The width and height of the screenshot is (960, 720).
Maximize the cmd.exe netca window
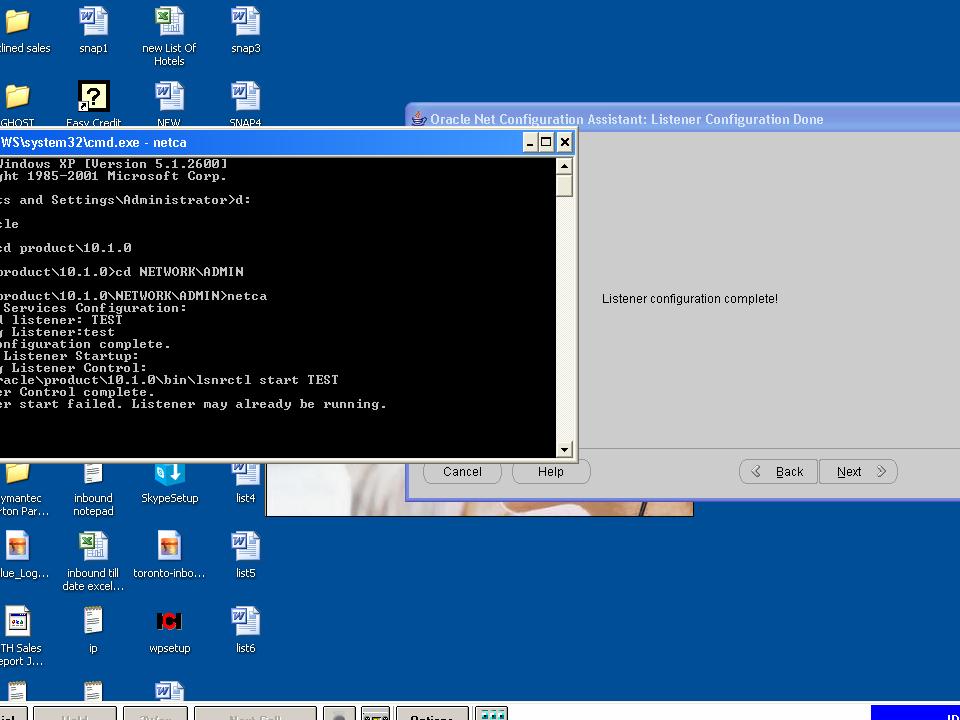pyautogui.click(x=546, y=143)
